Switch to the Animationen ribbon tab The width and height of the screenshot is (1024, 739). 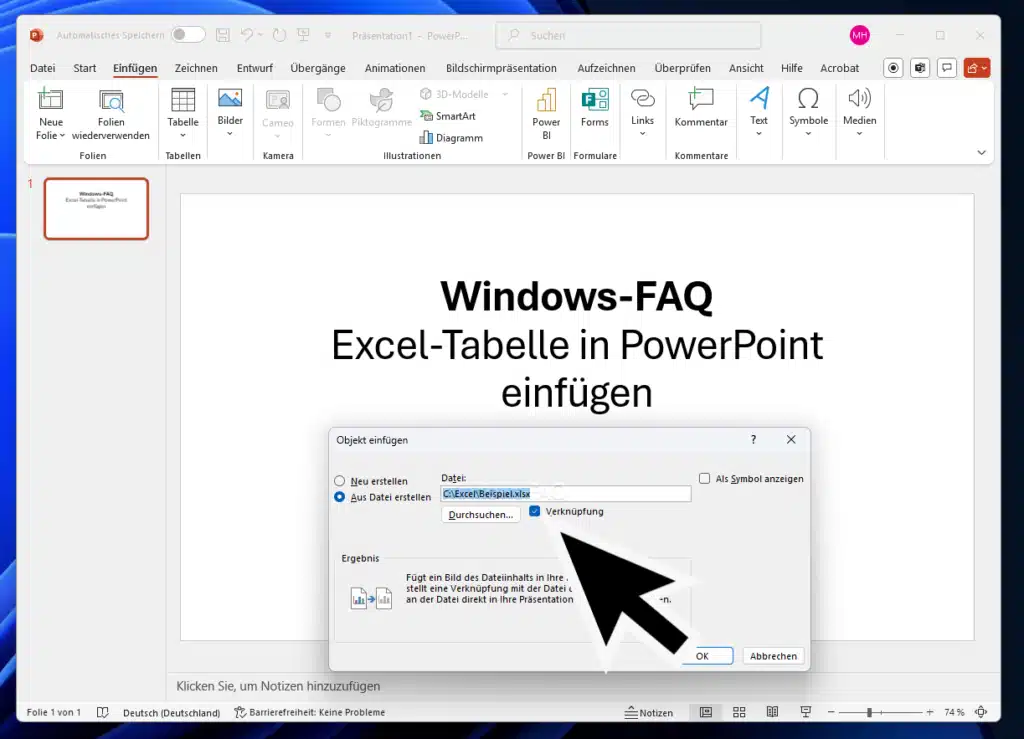[395, 68]
